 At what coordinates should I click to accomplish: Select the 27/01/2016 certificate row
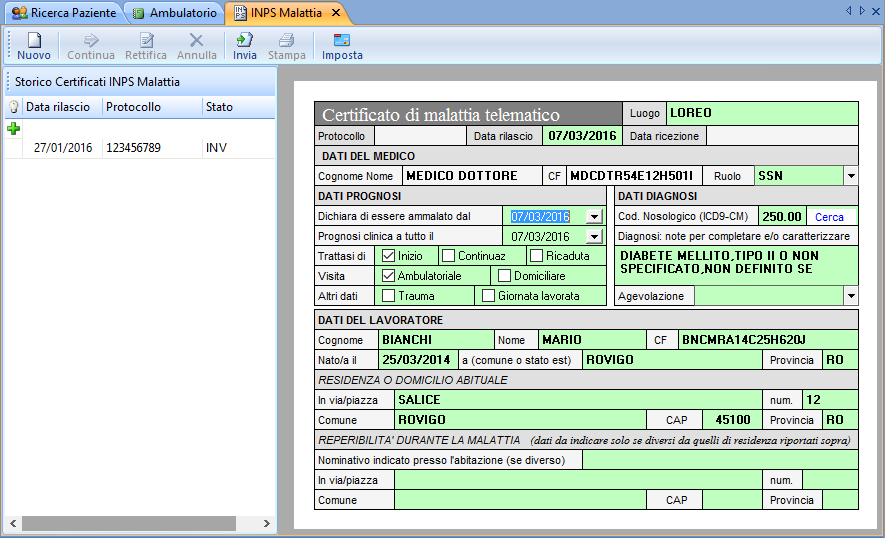[x=140, y=148]
